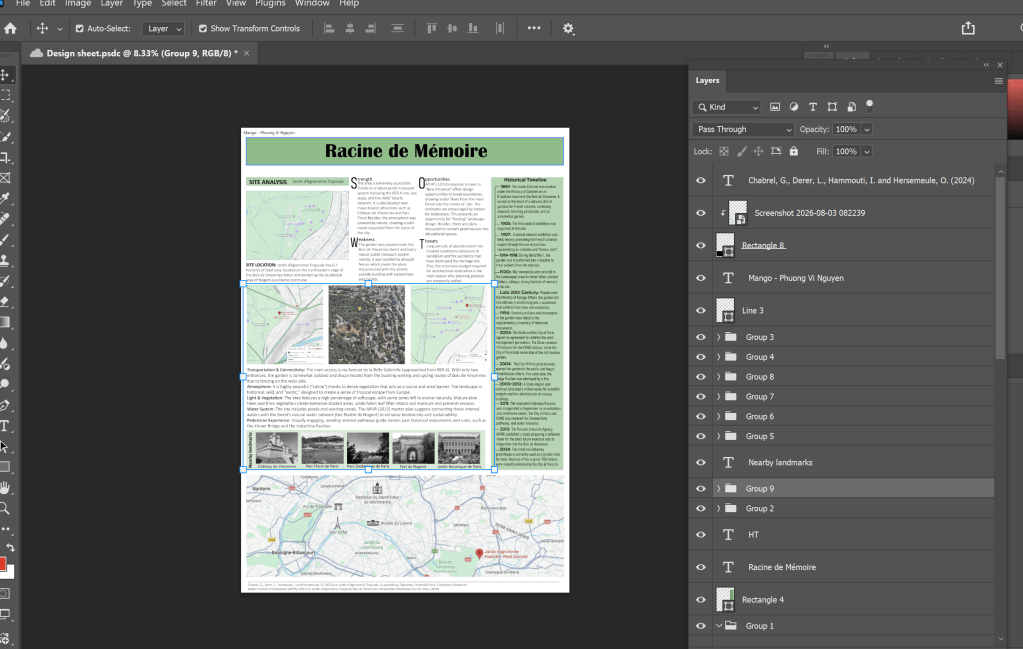
Task: Select the Gradient tool
Action: [5, 322]
